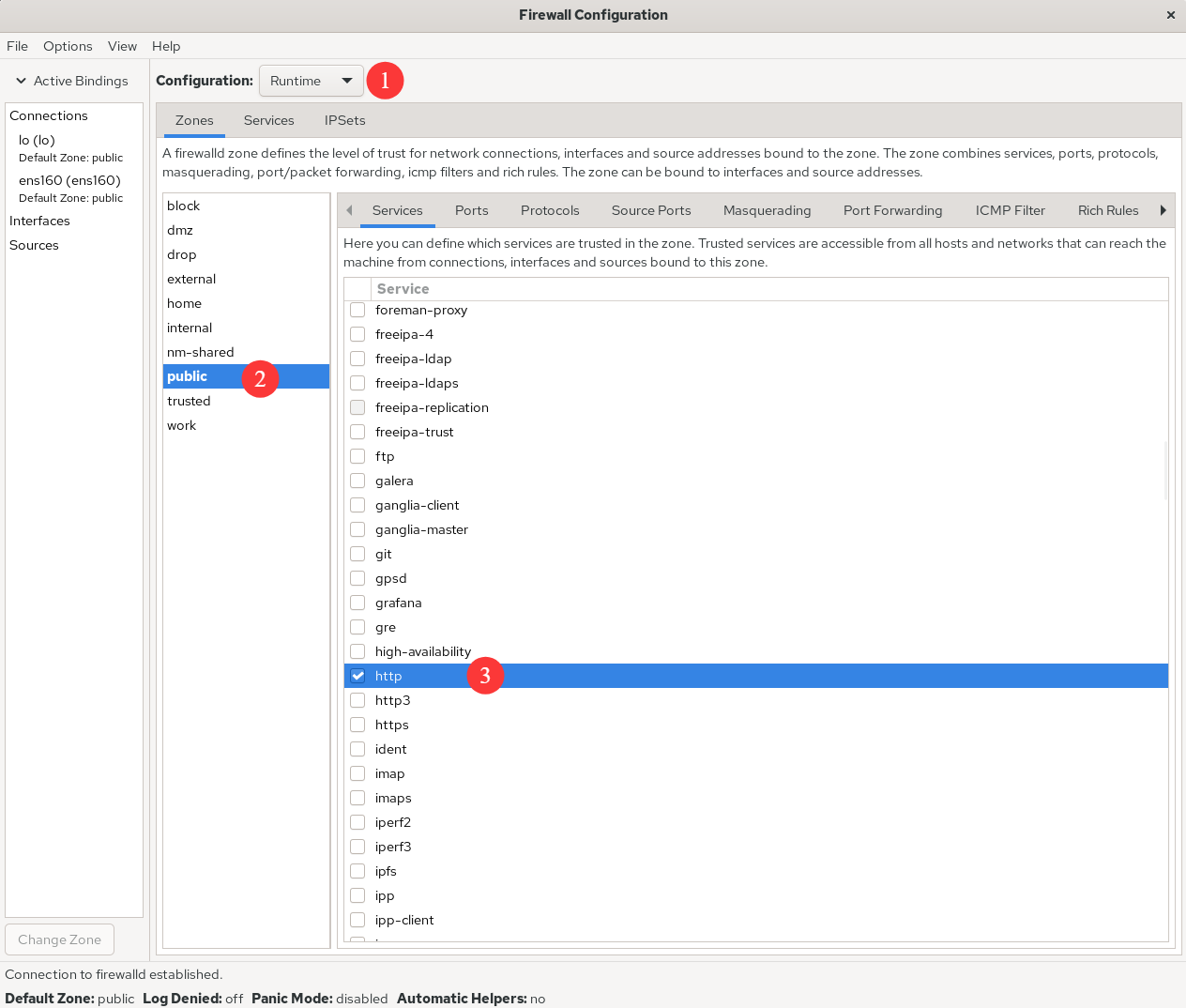The image size is (1186, 1008).
Task: Enable the https service checkbox
Action: pos(357,725)
